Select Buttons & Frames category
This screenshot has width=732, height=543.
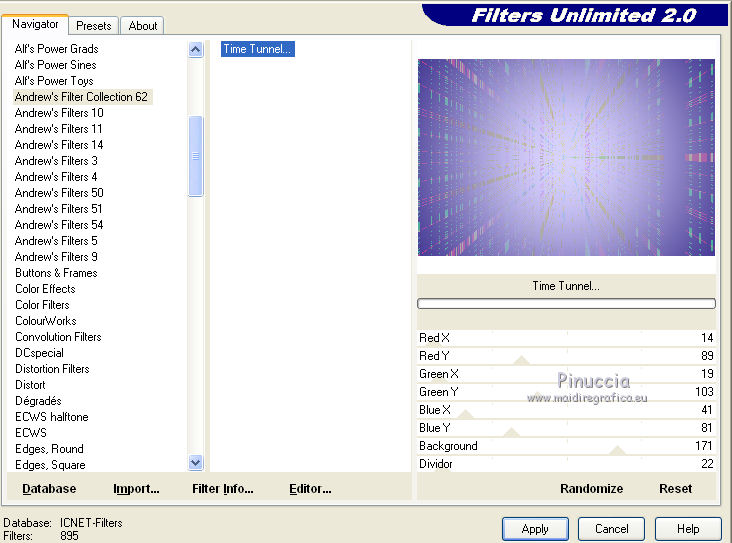coord(56,273)
